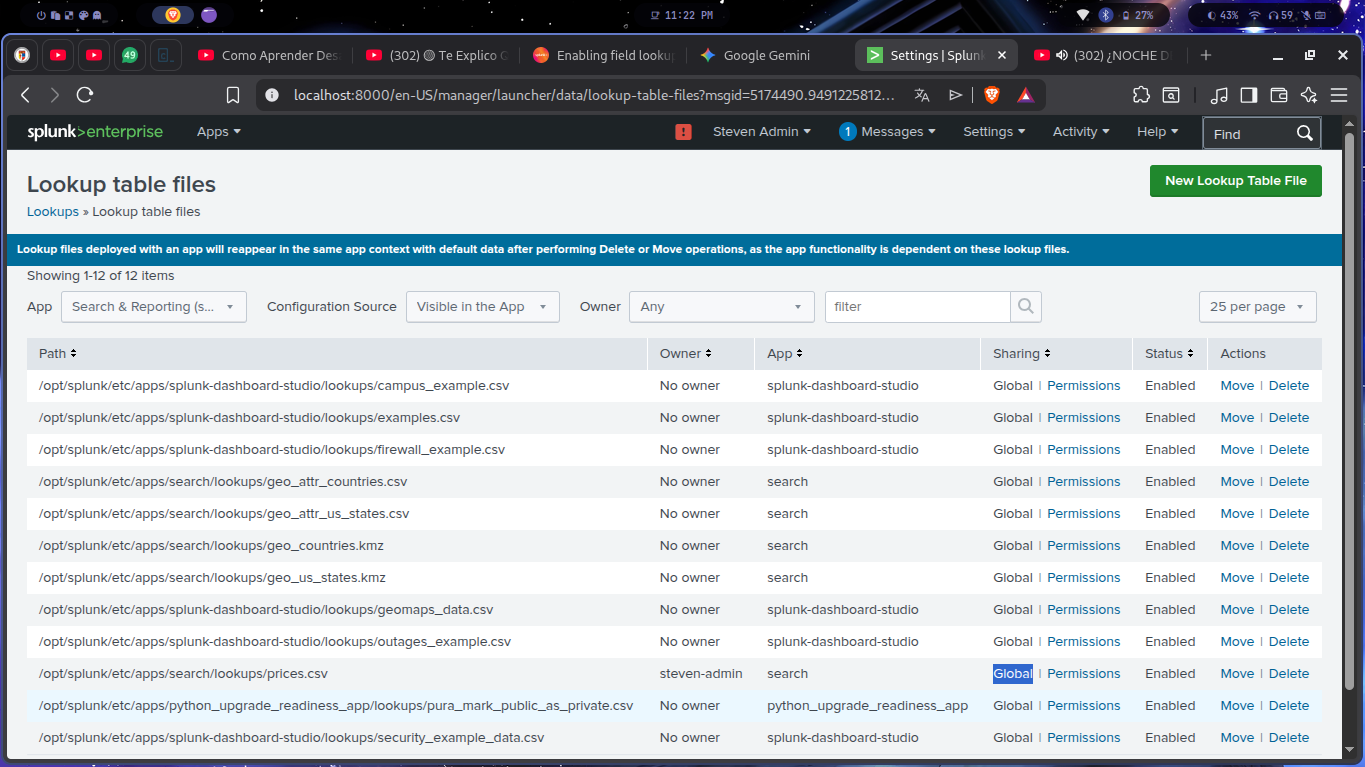The image size is (1365, 767).
Task: Sort the table by the Sharing column
Action: click(1020, 353)
